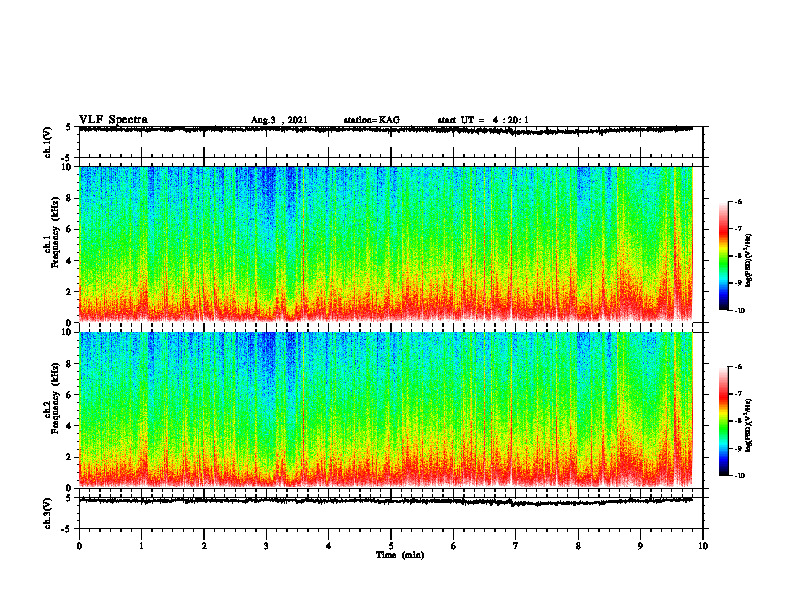Screen dimensions: 792x612
Task: Click the ch.2 spectrogram color bar
Action: click(724, 421)
